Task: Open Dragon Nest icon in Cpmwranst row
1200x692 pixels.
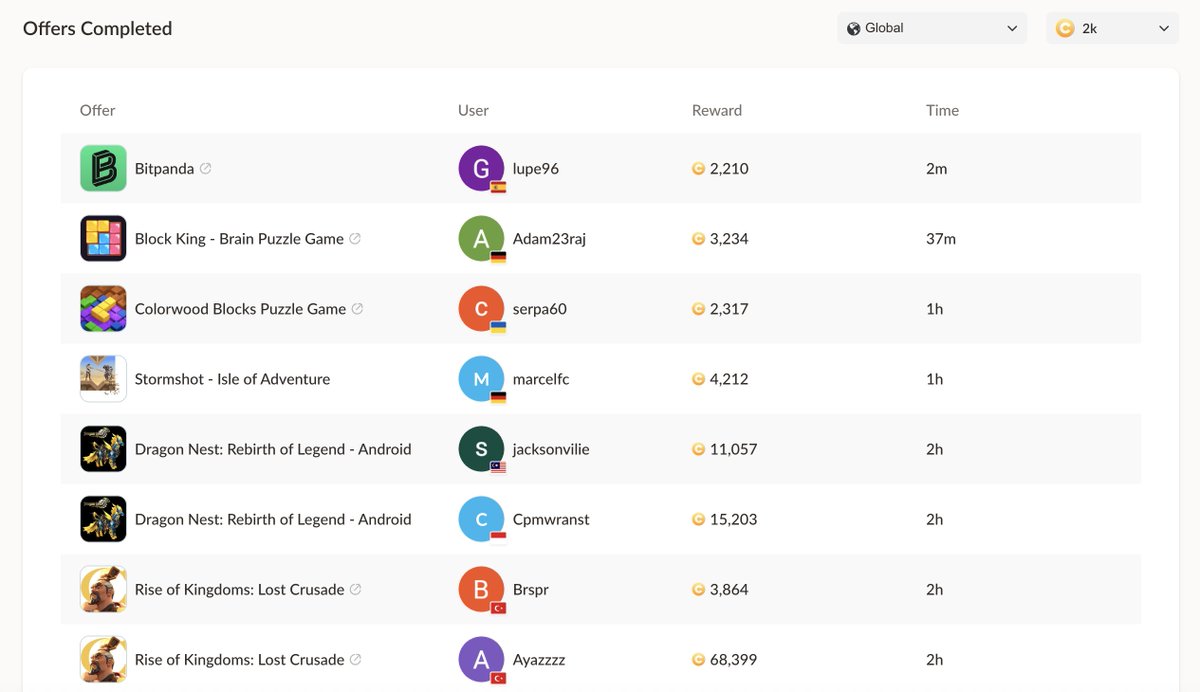Action: coord(103,518)
